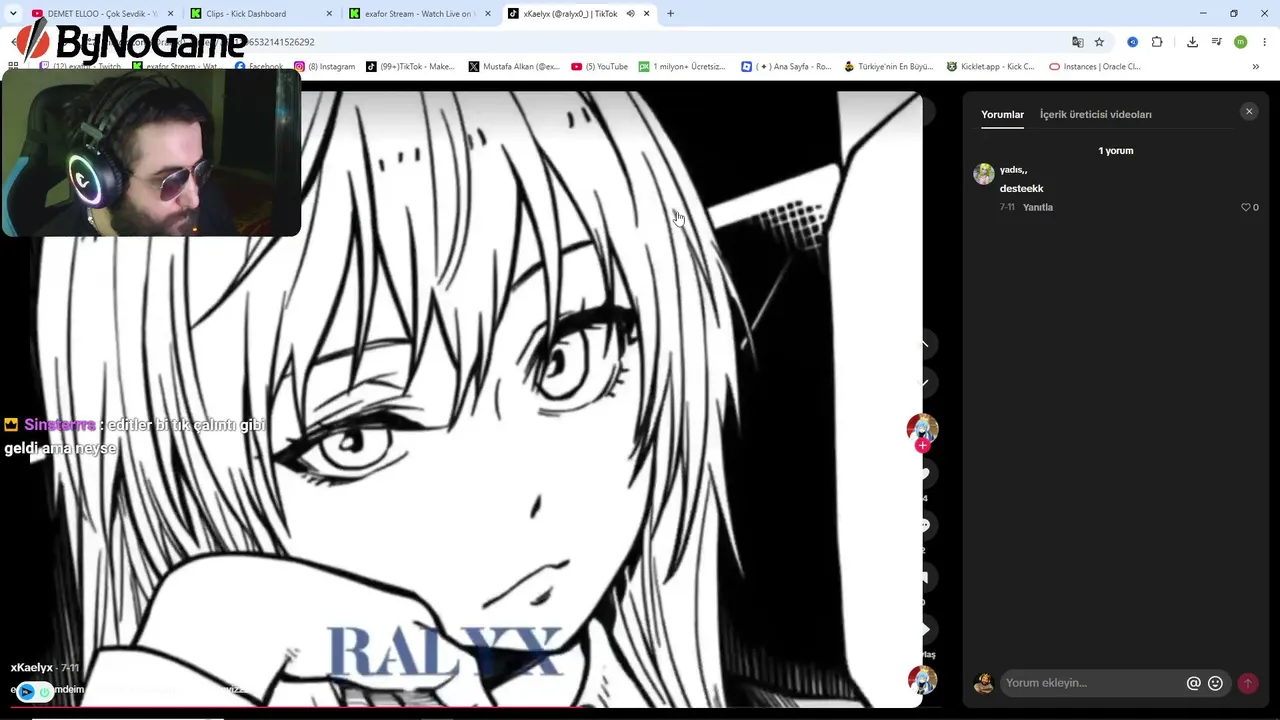This screenshot has height=720, width=1280.
Task: Open the 1 milyon+ Ücretsiz bookmark
Action: (682, 67)
